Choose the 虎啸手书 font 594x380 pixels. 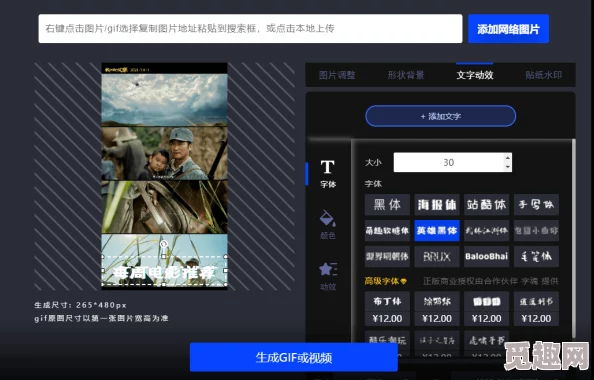[x=486, y=341]
